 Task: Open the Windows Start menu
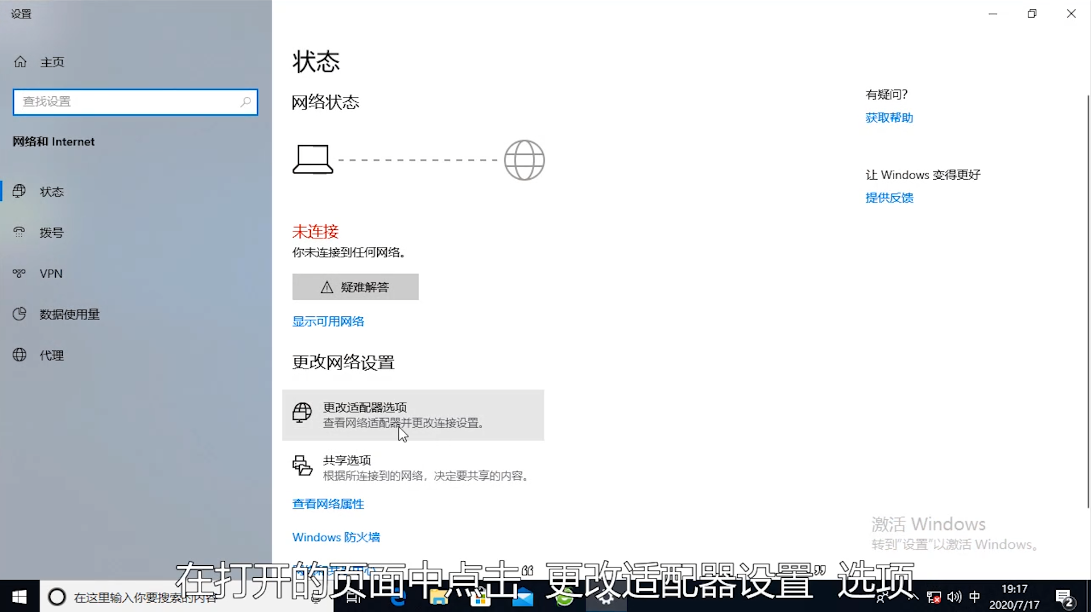click(x=19, y=597)
